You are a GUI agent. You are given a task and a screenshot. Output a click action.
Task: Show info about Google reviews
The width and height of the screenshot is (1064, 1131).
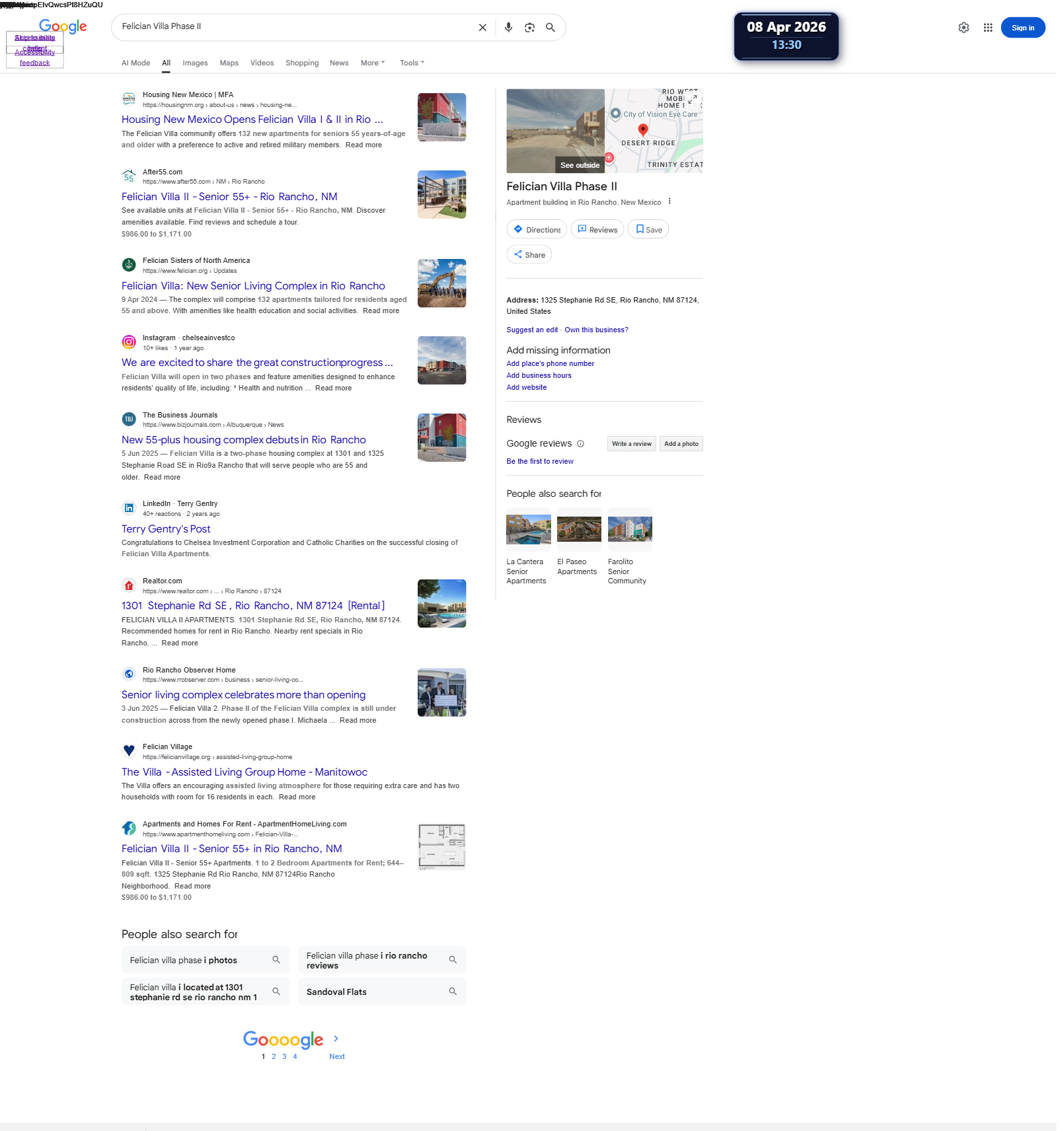click(580, 444)
